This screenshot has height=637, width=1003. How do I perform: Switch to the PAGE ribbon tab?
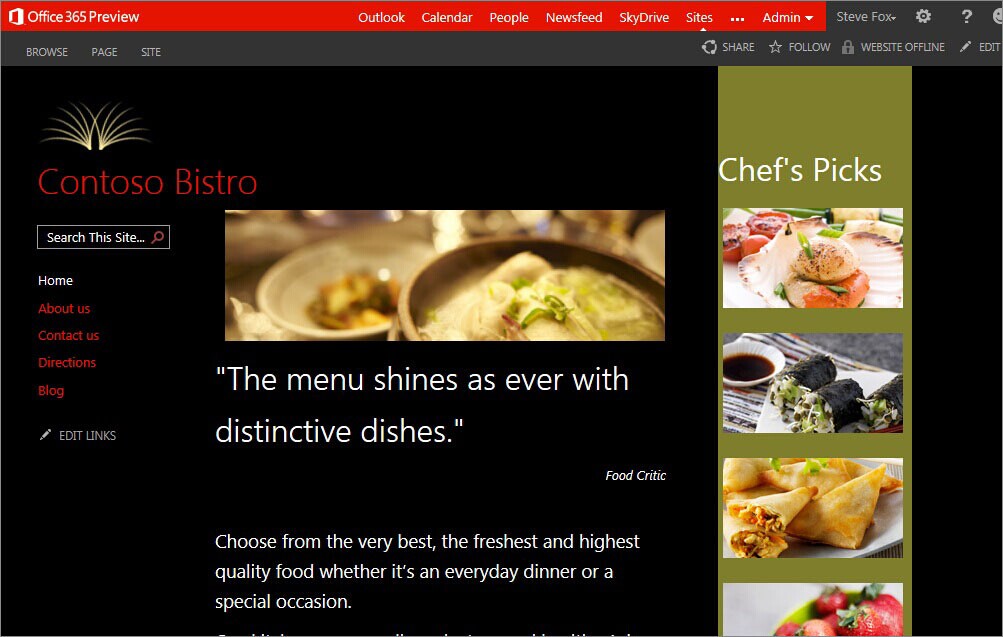(x=104, y=52)
